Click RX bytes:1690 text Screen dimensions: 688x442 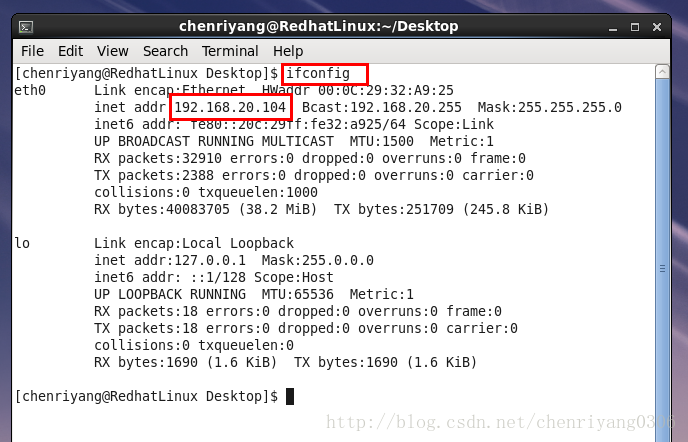(x=146, y=363)
